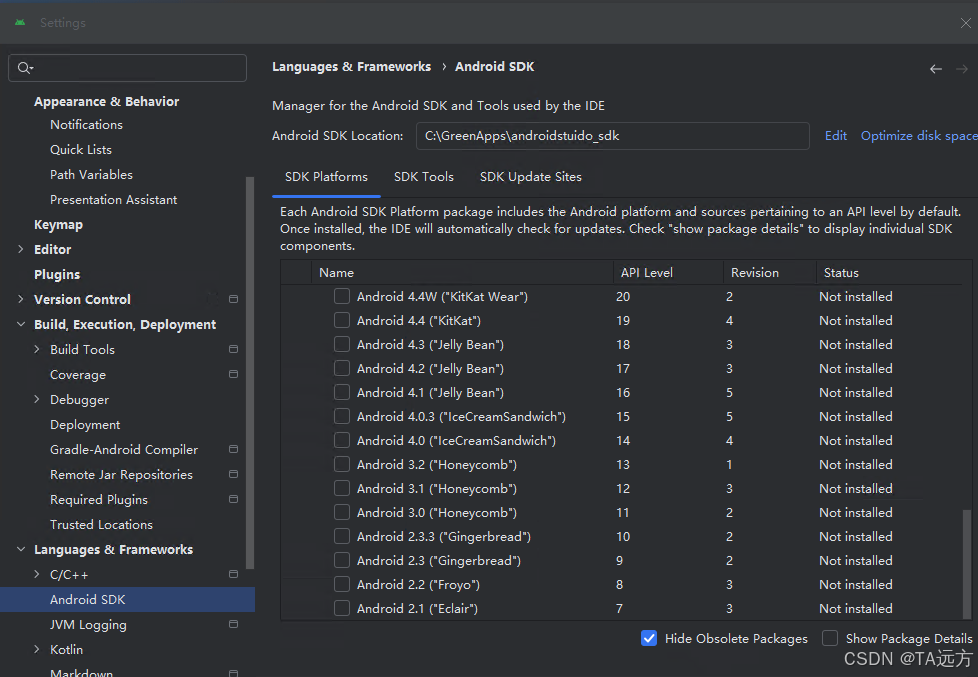Expand the C/C++ node
This screenshot has width=978, height=677.
(x=37, y=574)
